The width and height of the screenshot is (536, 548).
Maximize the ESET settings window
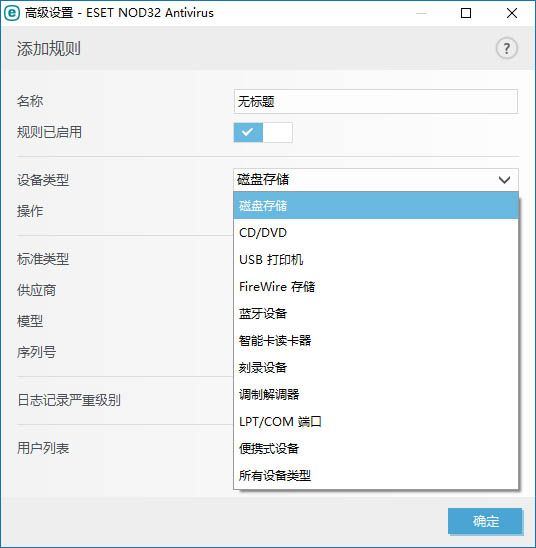pyautogui.click(x=466, y=13)
